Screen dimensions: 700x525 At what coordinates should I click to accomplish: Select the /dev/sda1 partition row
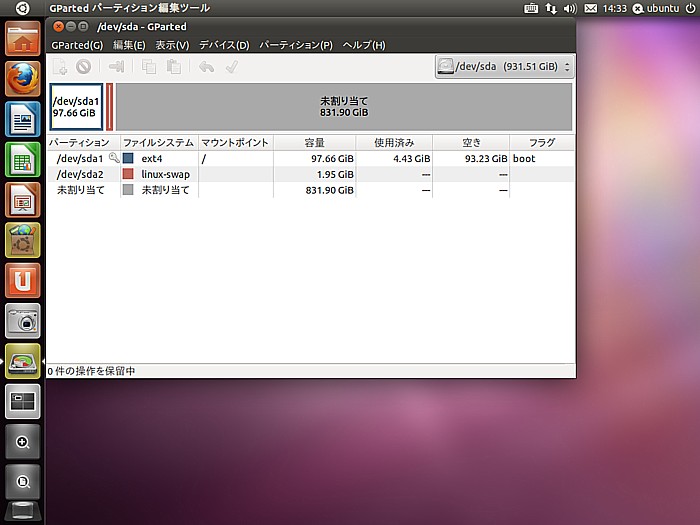pos(311,158)
